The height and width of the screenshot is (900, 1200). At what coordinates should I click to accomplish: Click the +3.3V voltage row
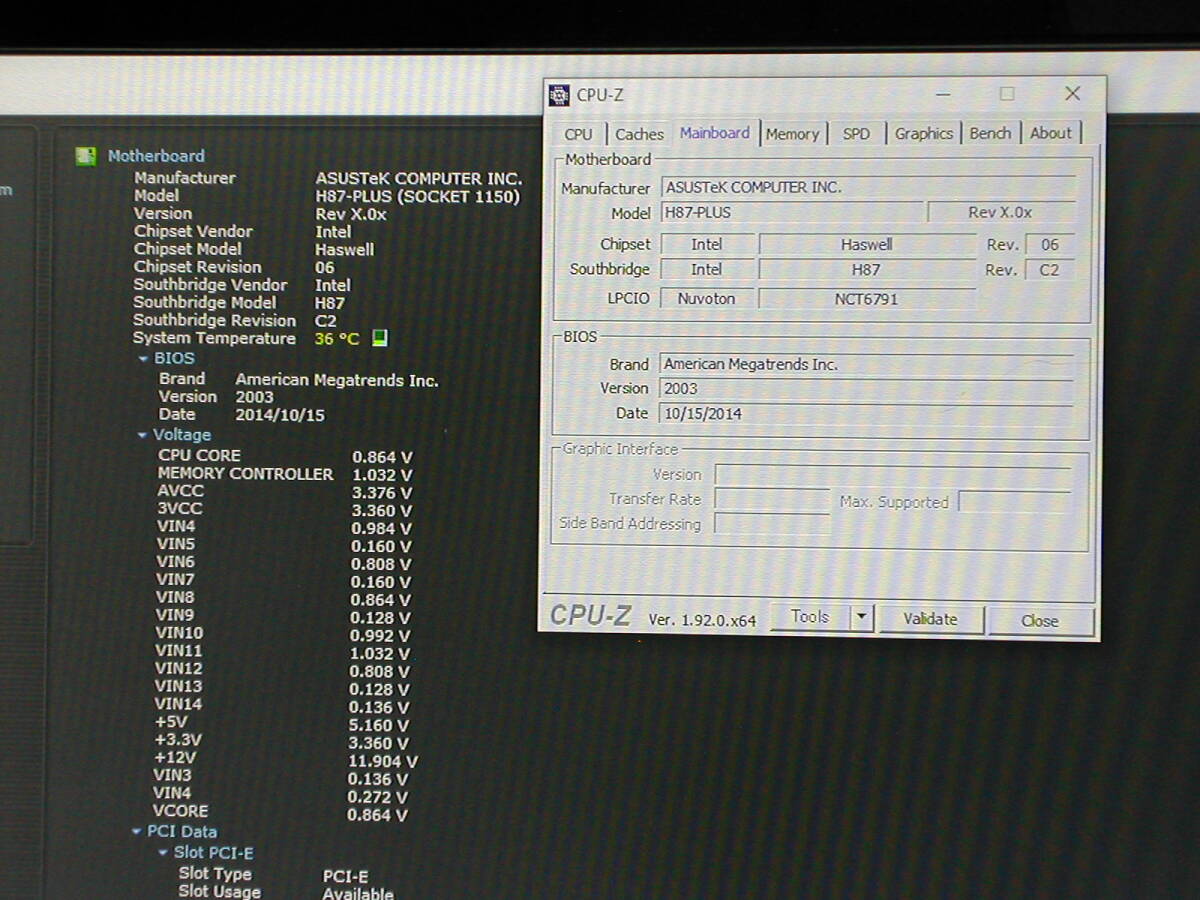point(281,742)
